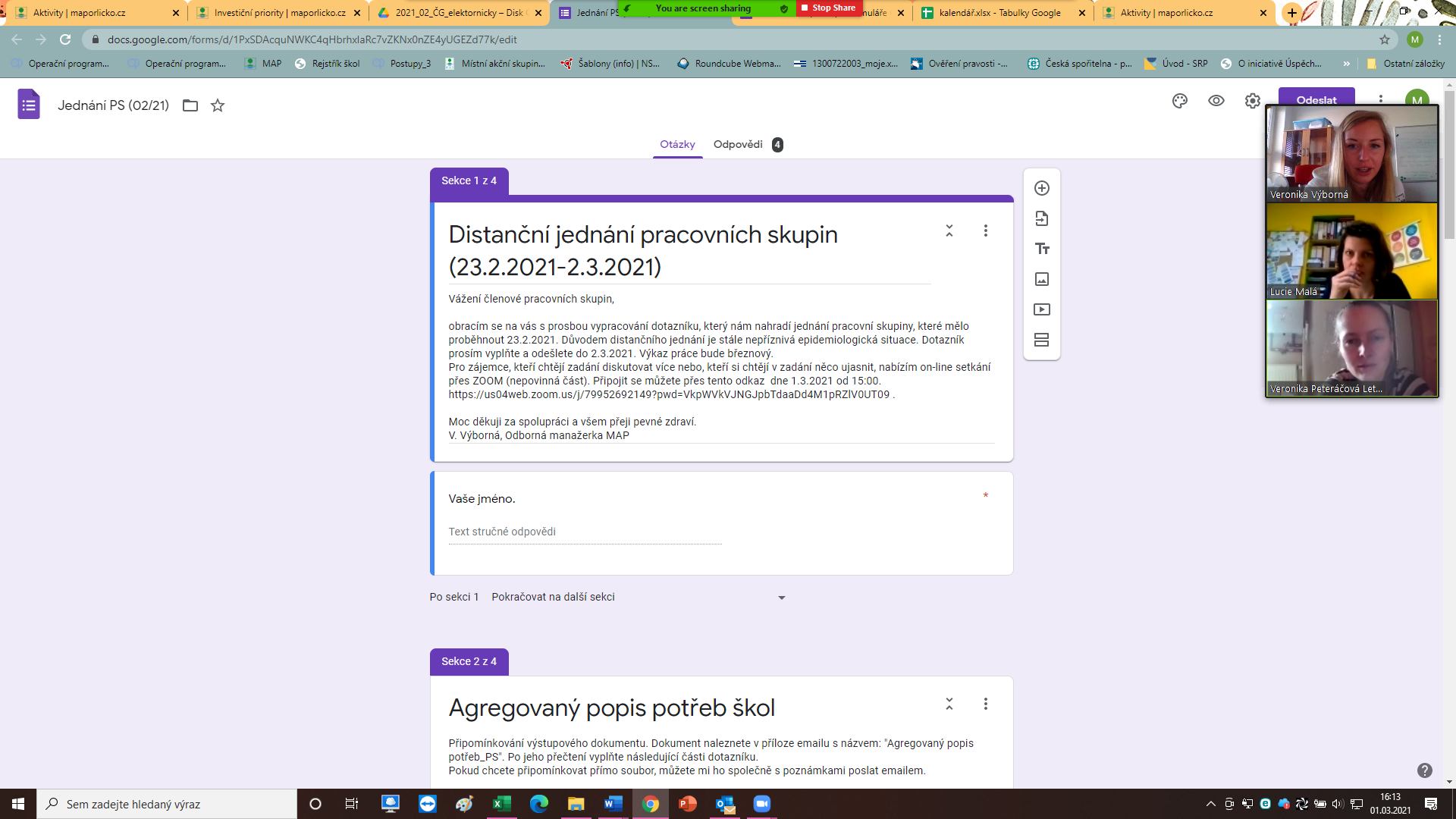Screen dimensions: 1456x819
Task: Add a title and description block
Action: pyautogui.click(x=1041, y=248)
